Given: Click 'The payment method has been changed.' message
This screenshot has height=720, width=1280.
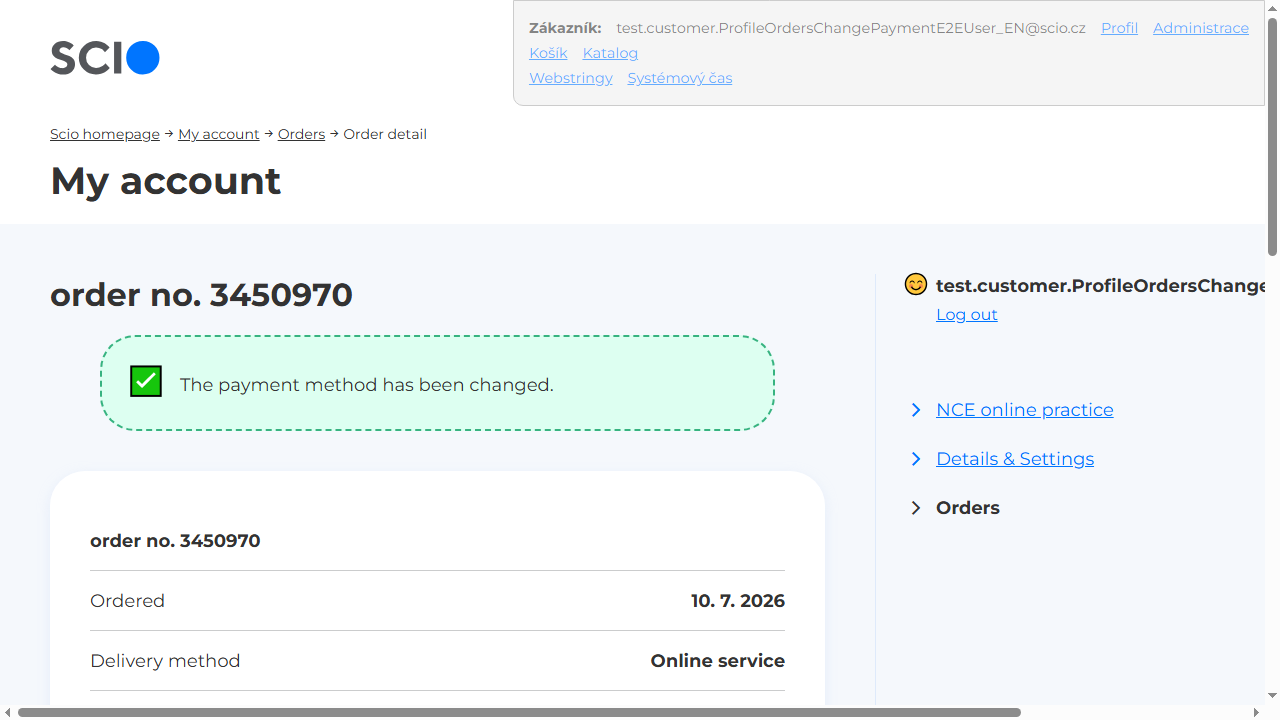Looking at the screenshot, I should pos(366,385).
